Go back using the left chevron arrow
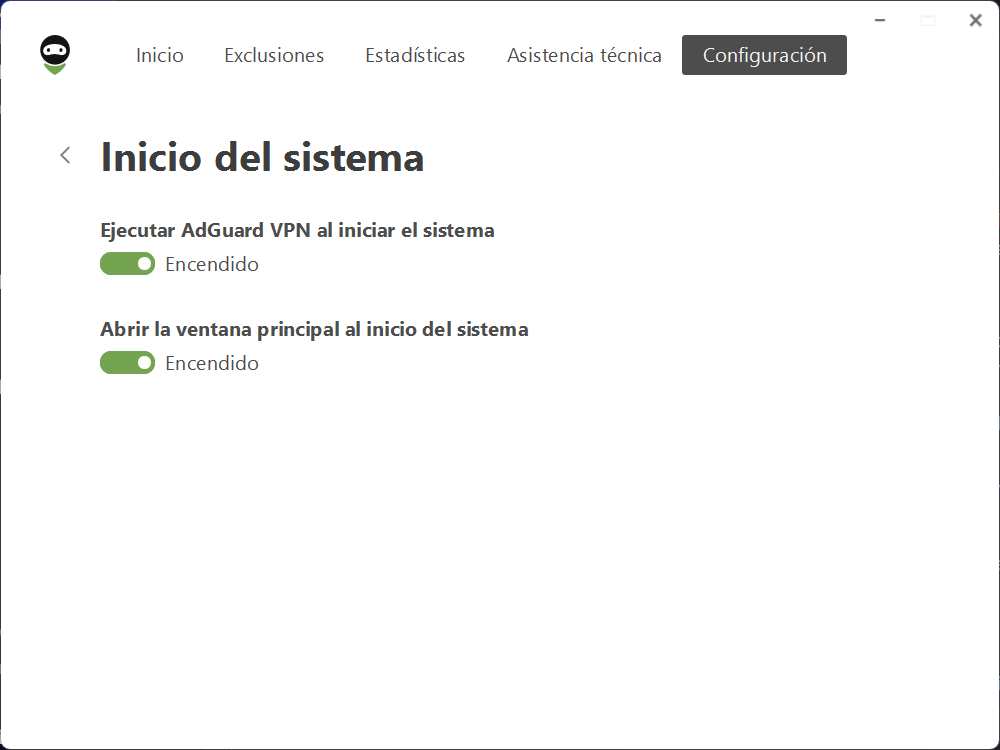Image resolution: width=1000 pixels, height=750 pixels. point(65,155)
